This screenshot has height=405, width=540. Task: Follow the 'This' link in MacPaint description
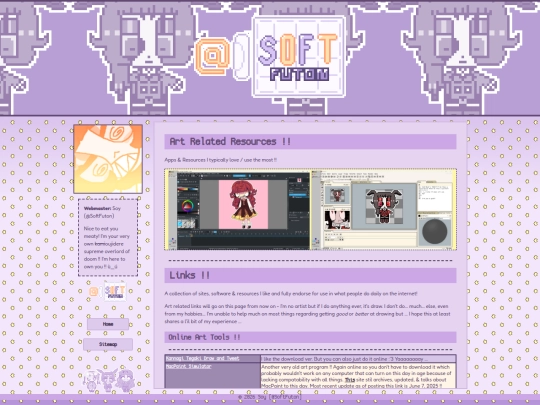[350, 380]
